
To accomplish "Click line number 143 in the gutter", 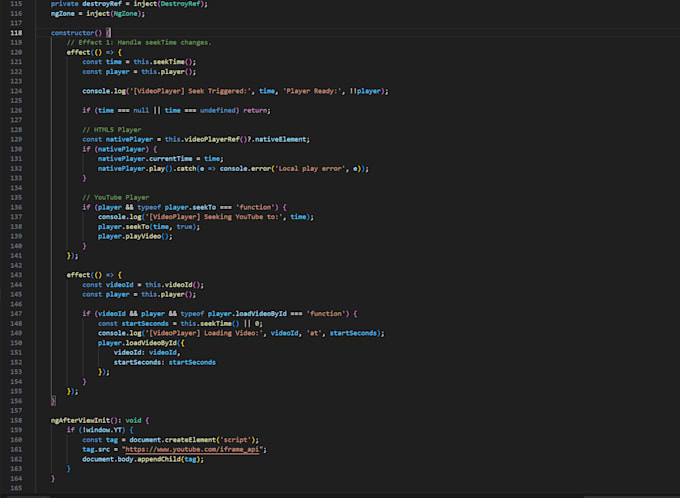I will 16,275.
